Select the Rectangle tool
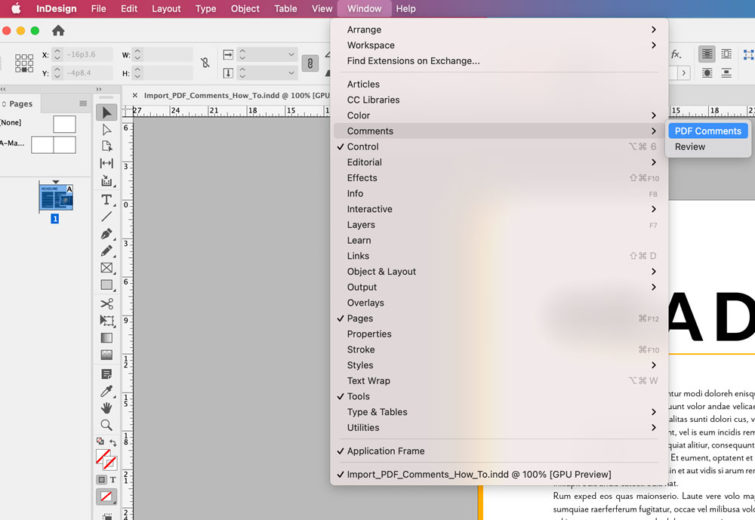 tap(106, 285)
